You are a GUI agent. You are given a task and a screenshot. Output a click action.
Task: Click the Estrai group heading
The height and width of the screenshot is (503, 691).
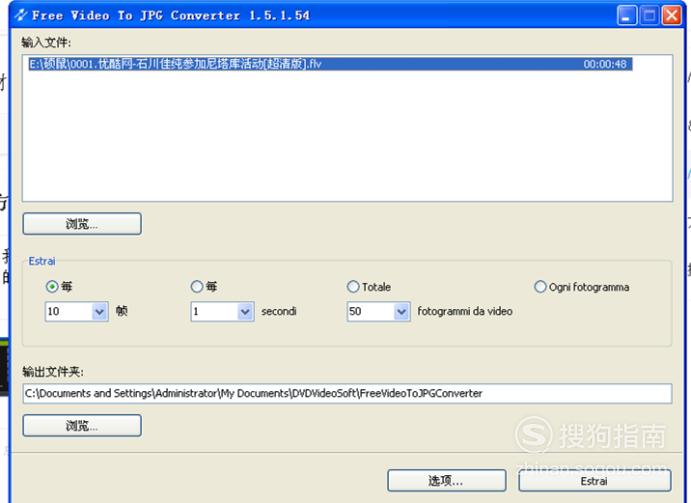tap(42, 261)
